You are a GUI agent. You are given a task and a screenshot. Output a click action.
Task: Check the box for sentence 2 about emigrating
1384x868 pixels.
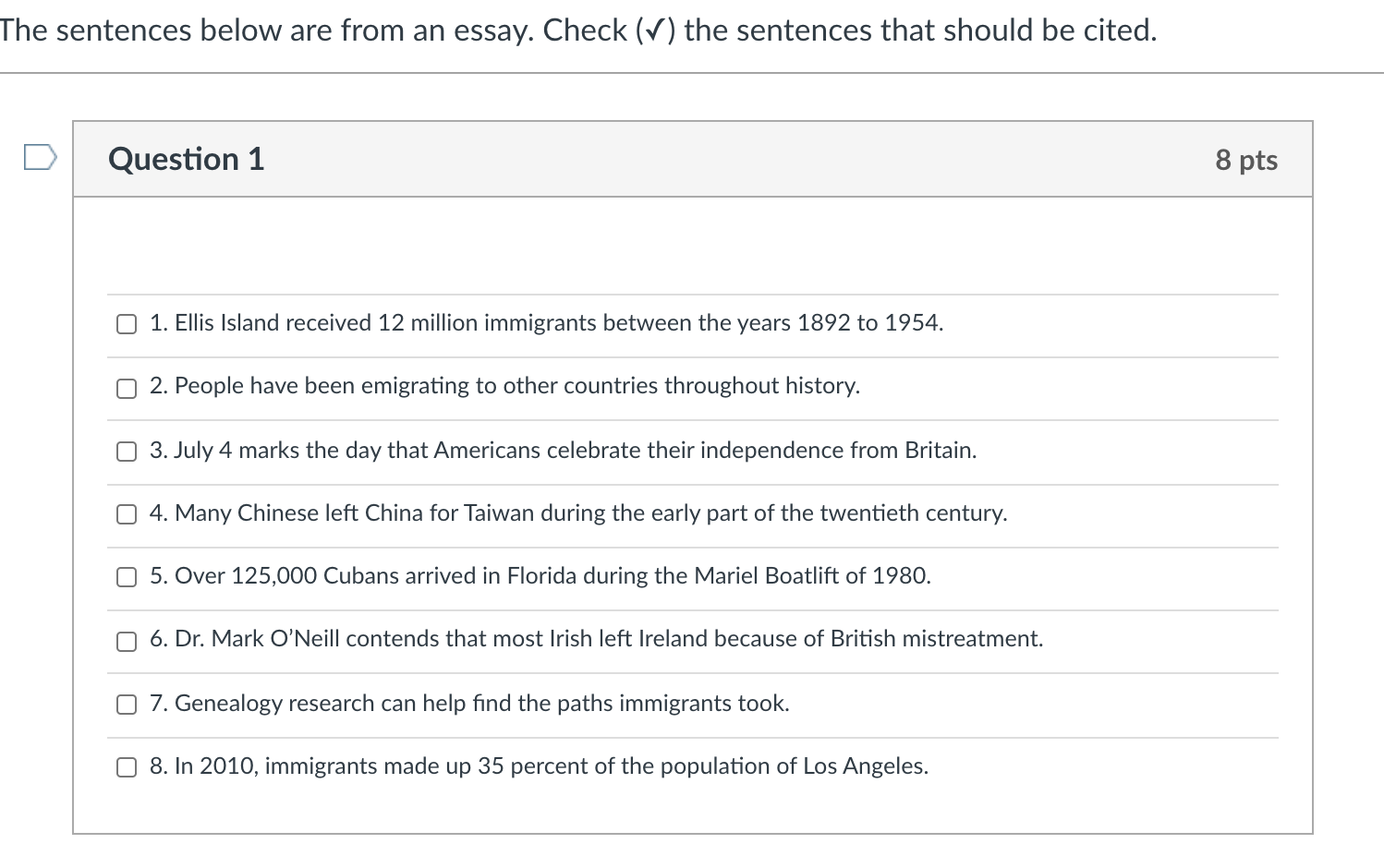tap(126, 388)
